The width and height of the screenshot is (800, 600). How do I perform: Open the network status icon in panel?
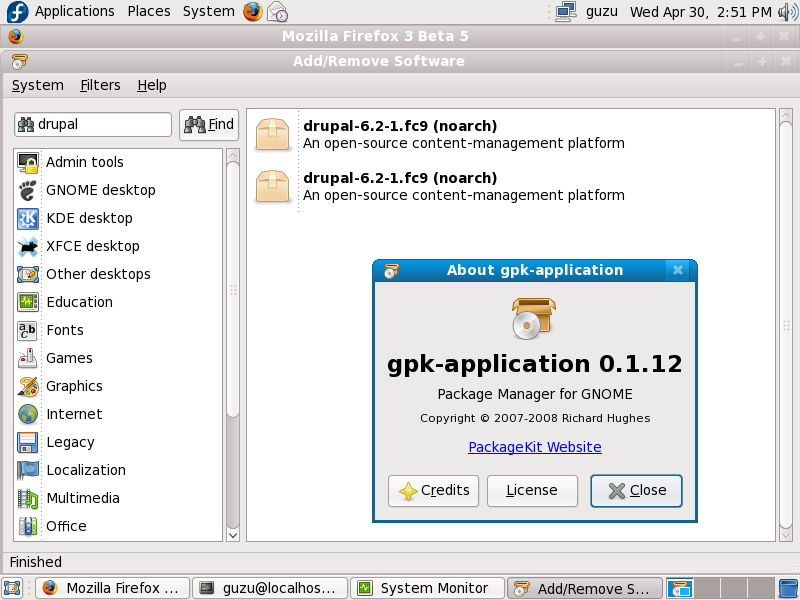566,11
